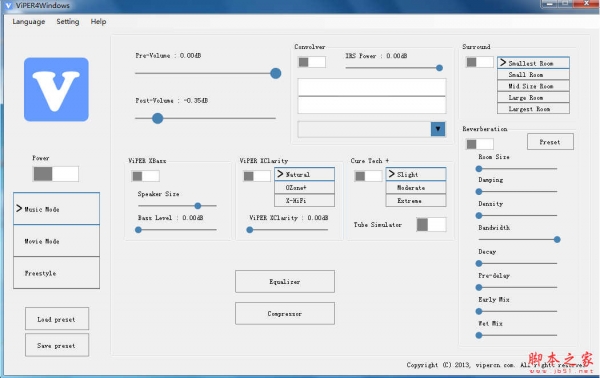Select Largest Room surround option
Screen dimensions: 600x378
coord(533,109)
